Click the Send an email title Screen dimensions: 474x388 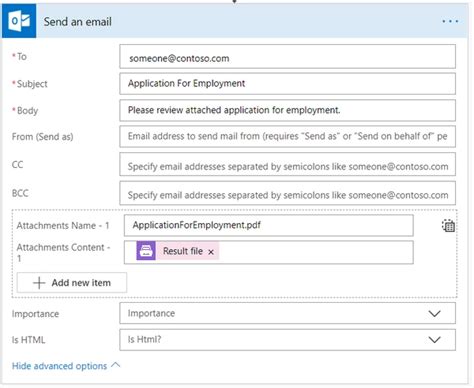point(78,22)
